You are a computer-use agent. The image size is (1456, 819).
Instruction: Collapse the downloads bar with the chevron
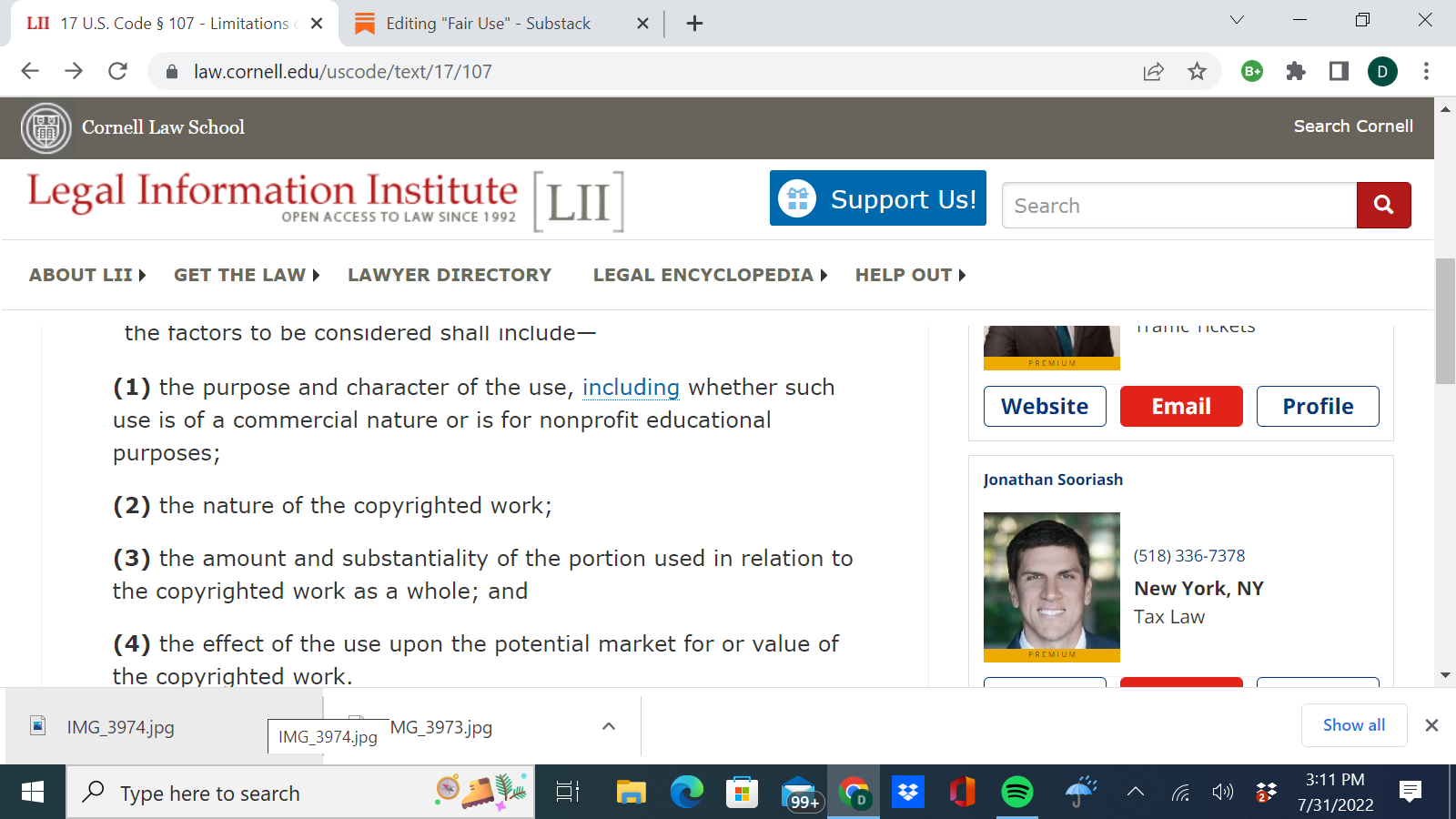coord(607,725)
